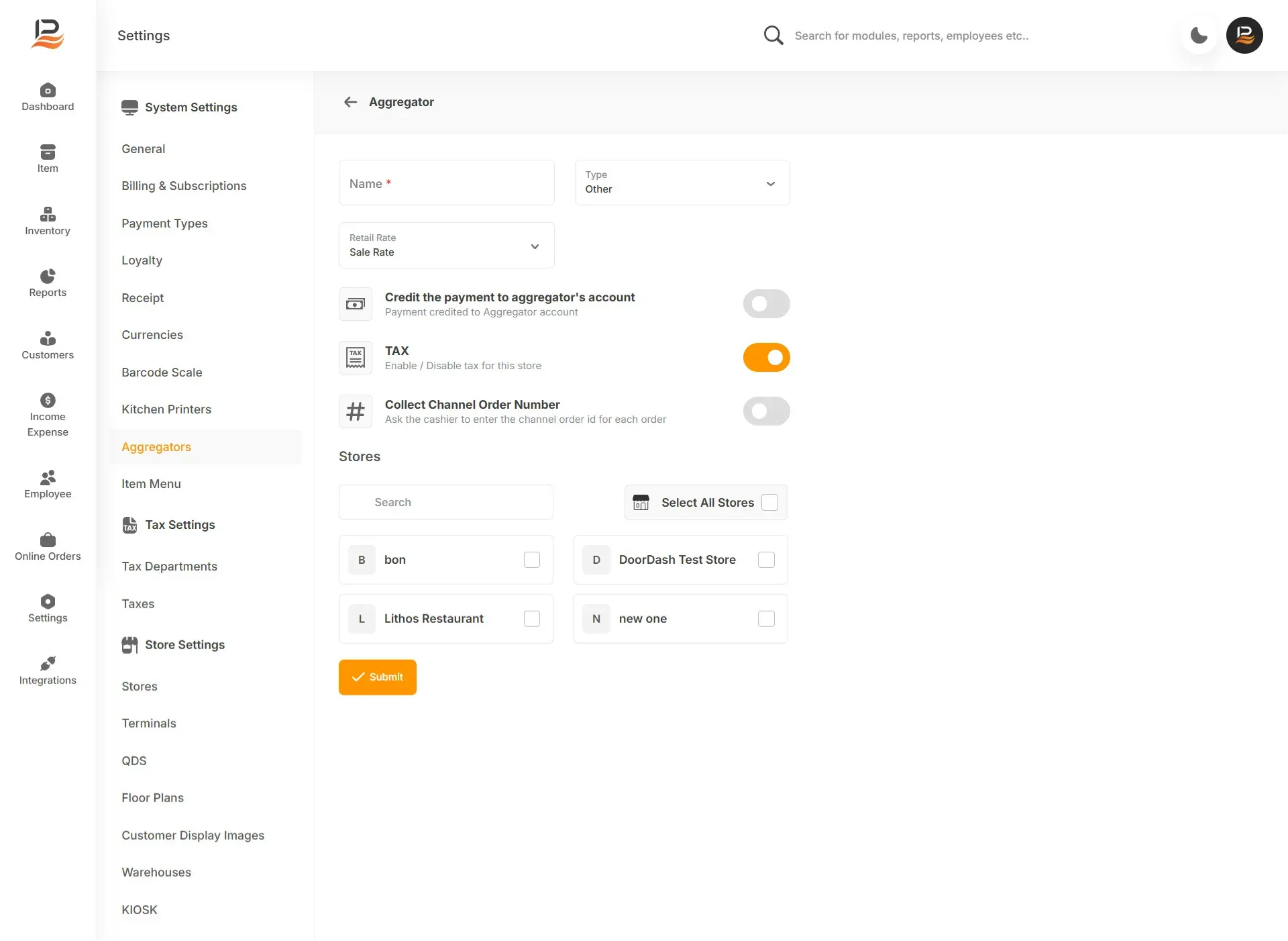Open Item Menu settings
This screenshot has width=1288, height=941.
(151, 484)
